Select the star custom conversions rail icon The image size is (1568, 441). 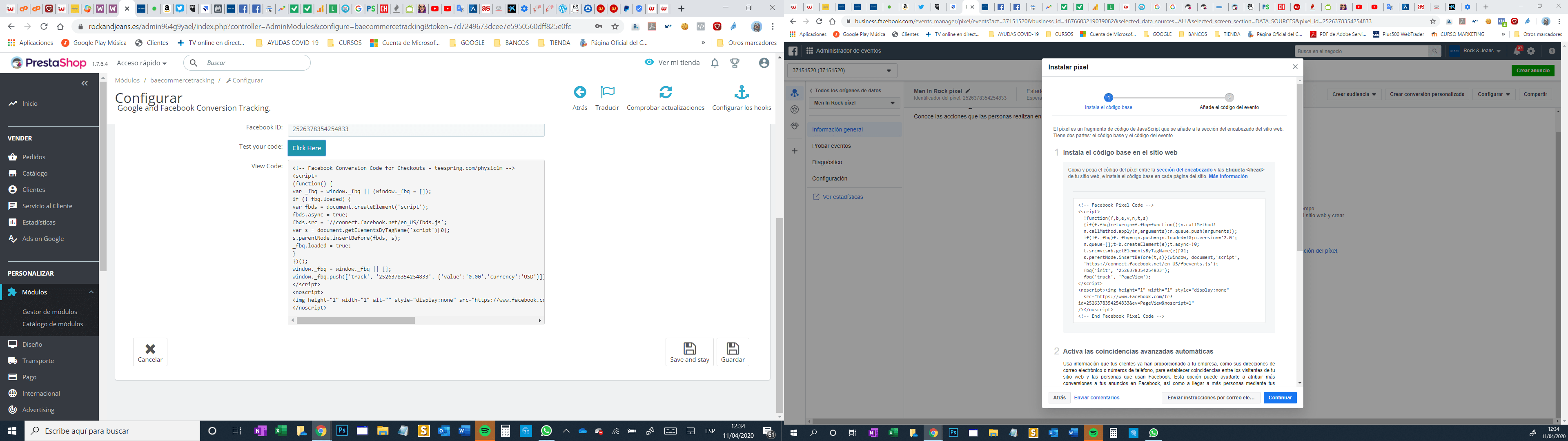coord(794,110)
